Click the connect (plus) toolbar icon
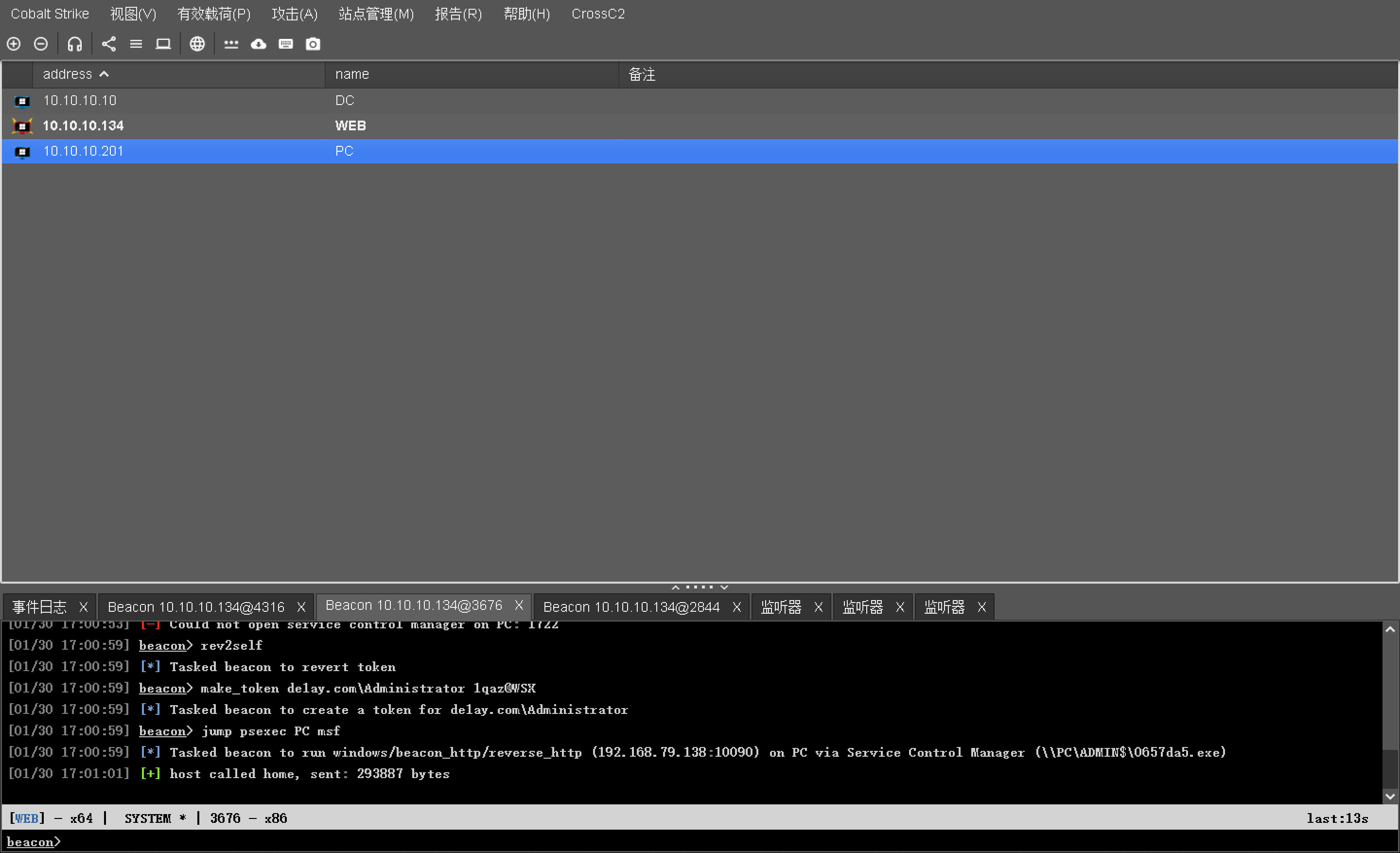Screen dimensions: 1400x853 point(14,44)
